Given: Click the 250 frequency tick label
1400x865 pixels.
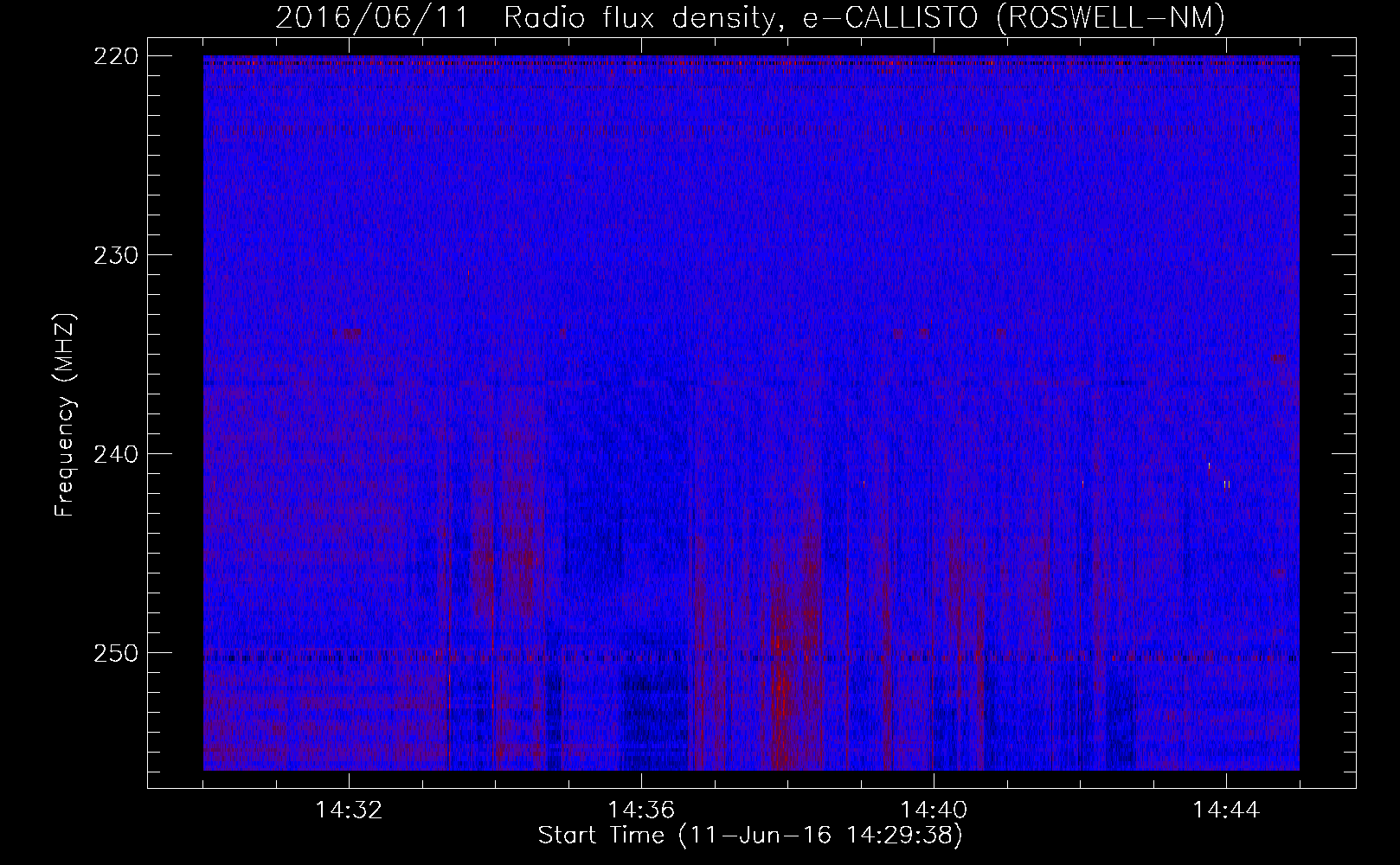Looking at the screenshot, I should click(x=115, y=653).
